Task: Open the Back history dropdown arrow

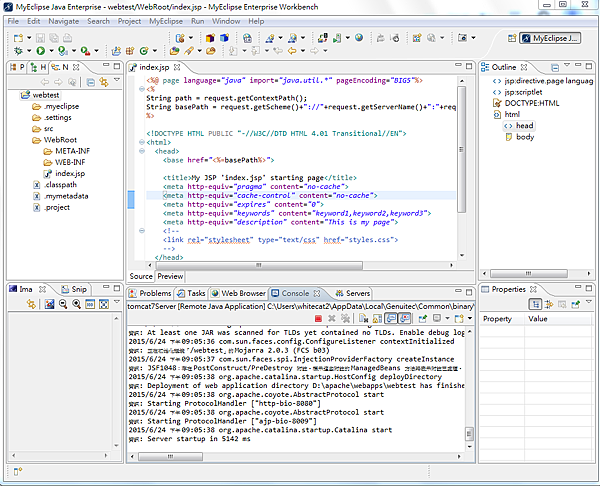Action: [303, 51]
